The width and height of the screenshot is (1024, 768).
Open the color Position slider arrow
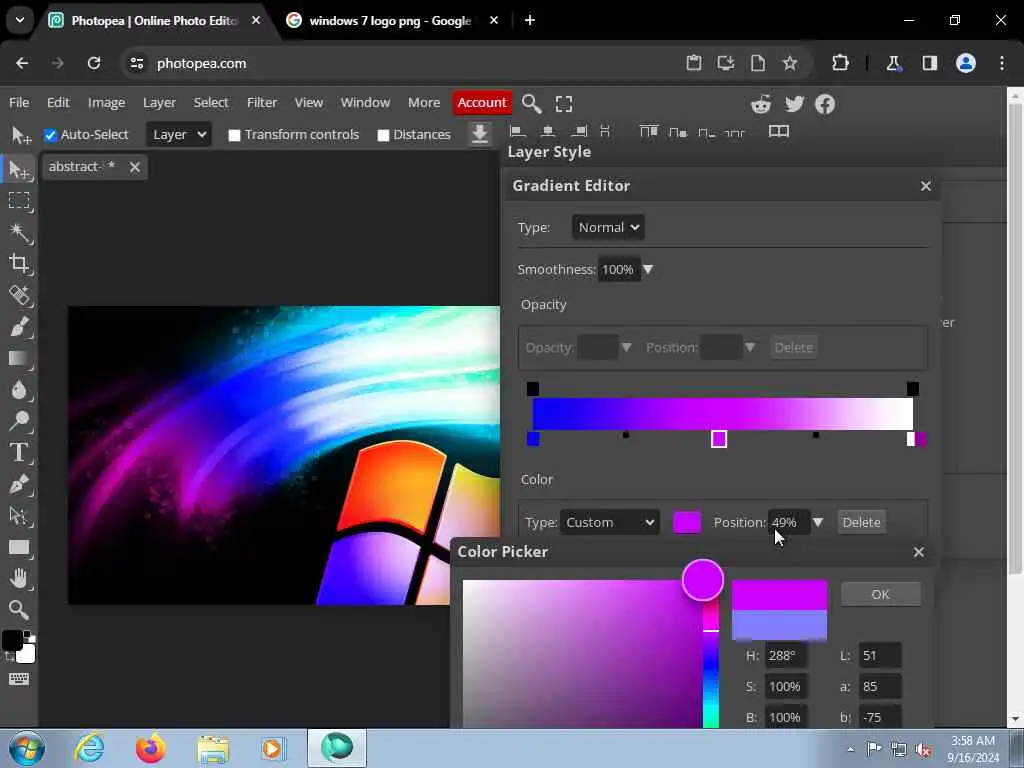click(x=818, y=522)
